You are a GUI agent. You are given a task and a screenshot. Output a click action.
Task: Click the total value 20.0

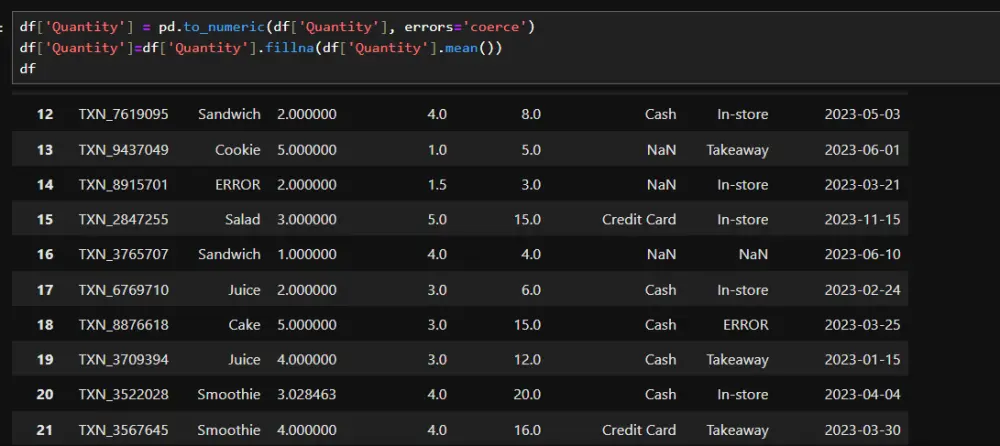click(x=527, y=394)
